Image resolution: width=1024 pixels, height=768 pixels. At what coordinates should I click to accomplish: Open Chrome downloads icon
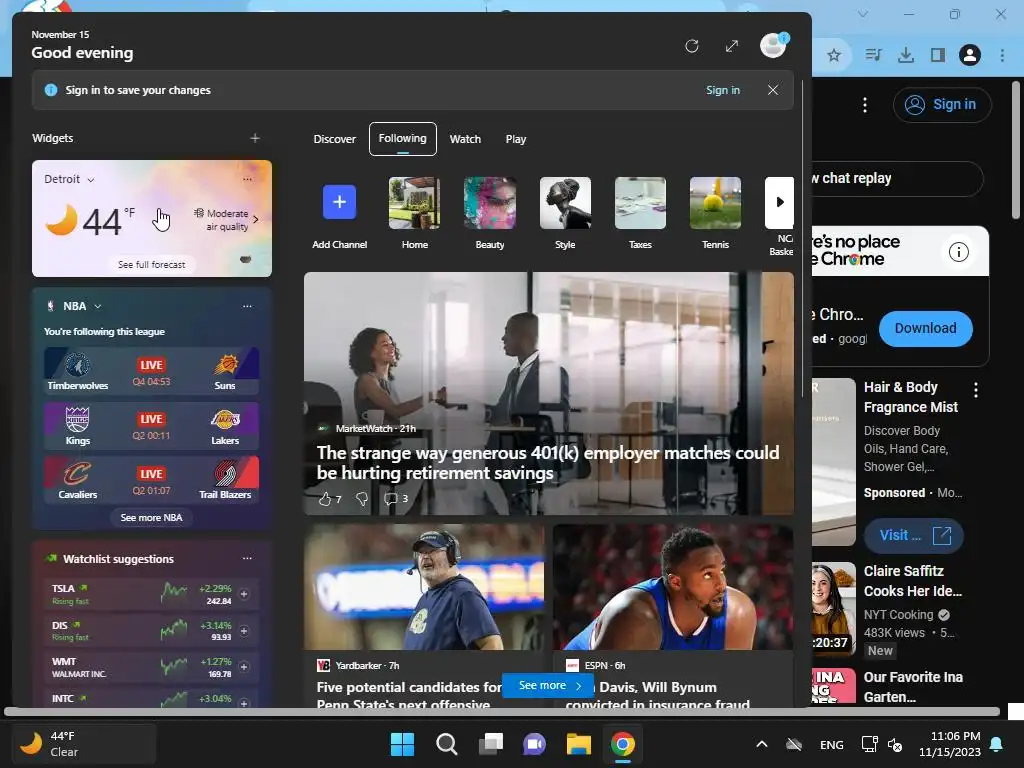pyautogui.click(x=906, y=55)
